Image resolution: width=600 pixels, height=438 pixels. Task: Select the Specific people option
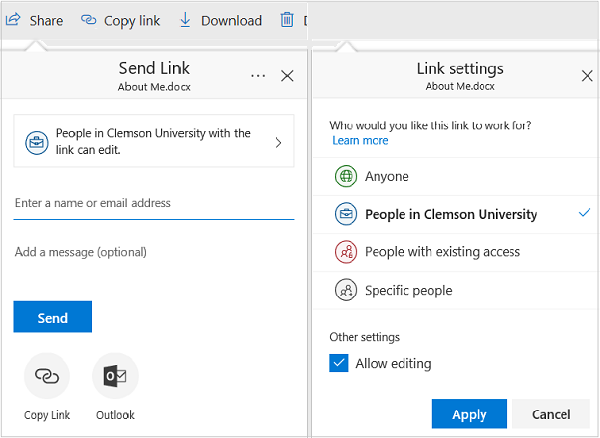[455, 290]
